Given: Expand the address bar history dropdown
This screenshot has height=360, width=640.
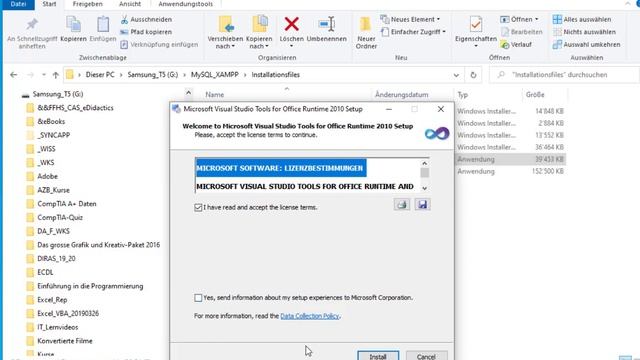Looking at the screenshot, I should pos(456,75).
